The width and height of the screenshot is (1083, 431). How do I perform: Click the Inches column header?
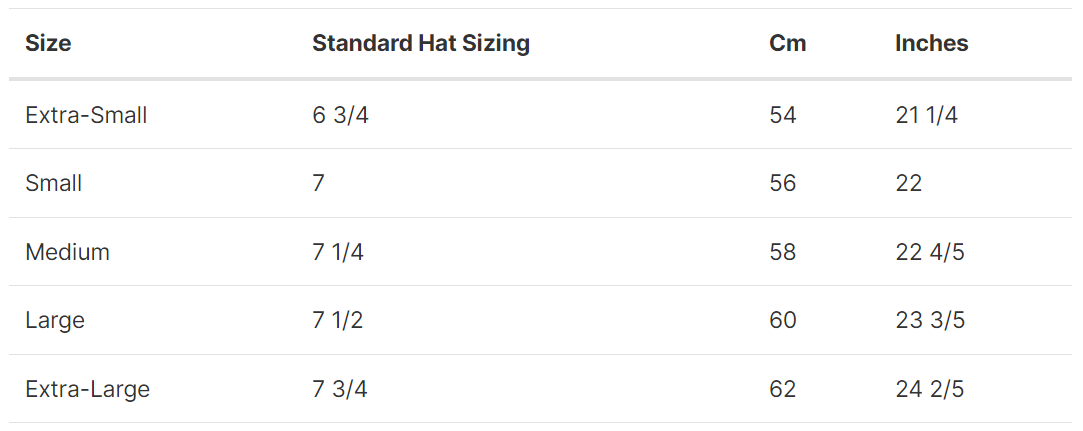click(932, 44)
